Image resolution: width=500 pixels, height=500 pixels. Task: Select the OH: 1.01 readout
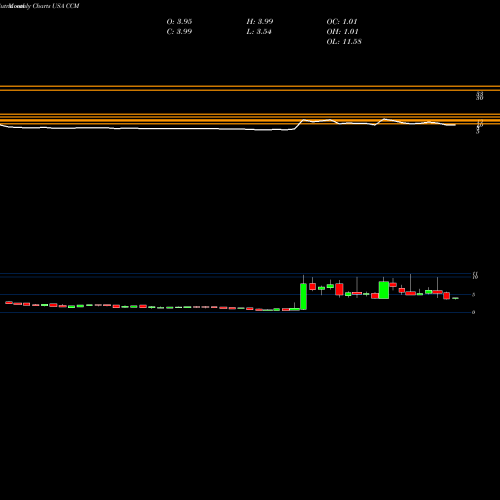(342, 32)
